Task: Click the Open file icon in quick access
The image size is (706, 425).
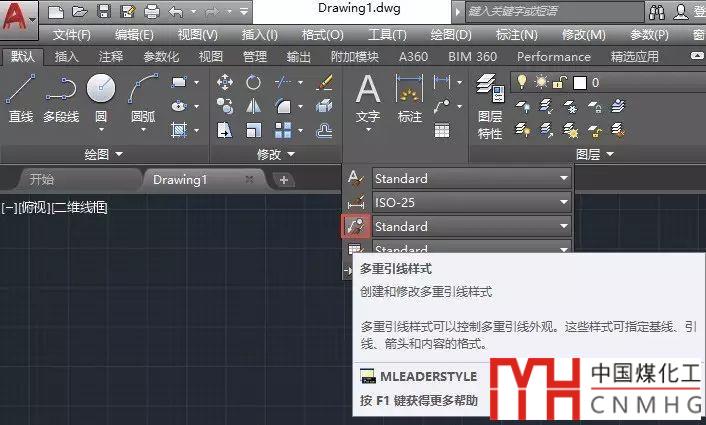Action: [x=80, y=11]
